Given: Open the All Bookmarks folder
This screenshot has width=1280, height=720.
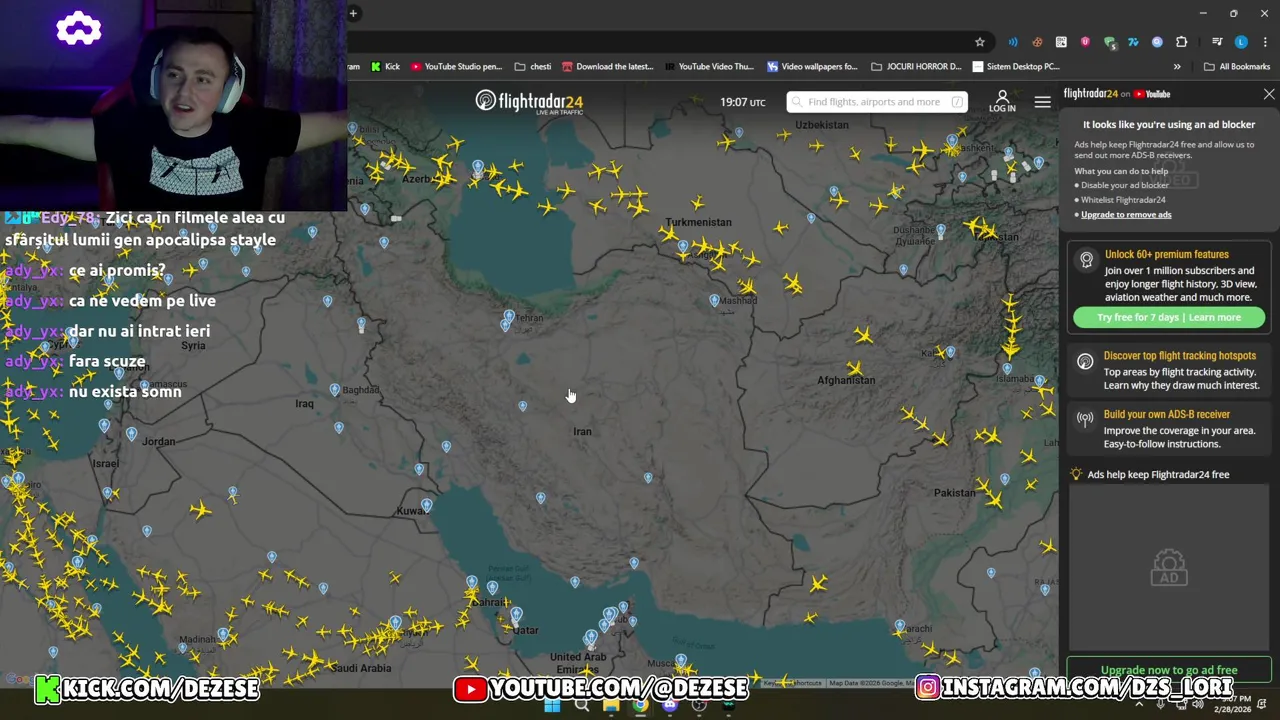Looking at the screenshot, I should click(x=1237, y=67).
